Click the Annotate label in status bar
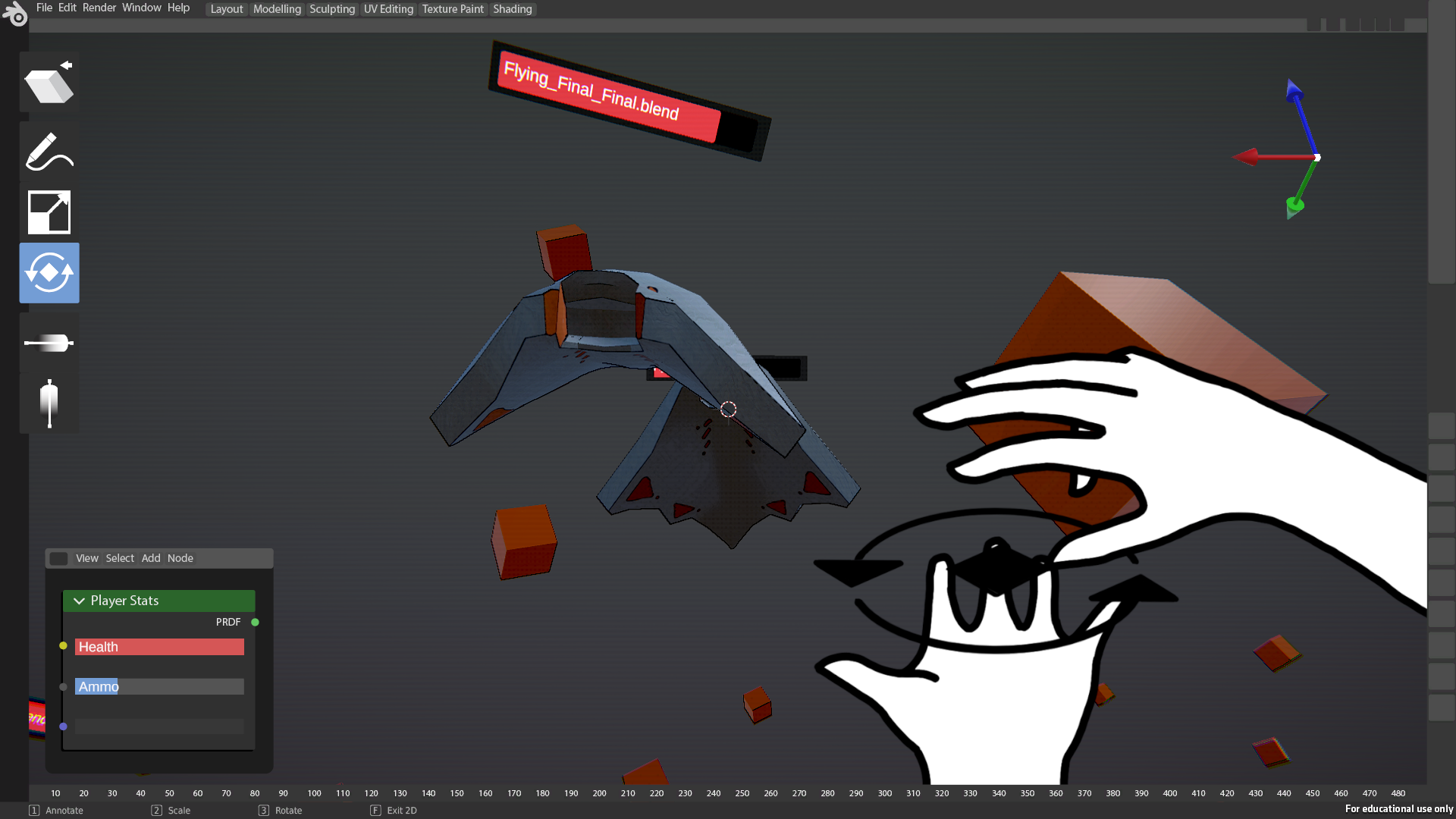Image resolution: width=1456 pixels, height=819 pixels. point(64,811)
